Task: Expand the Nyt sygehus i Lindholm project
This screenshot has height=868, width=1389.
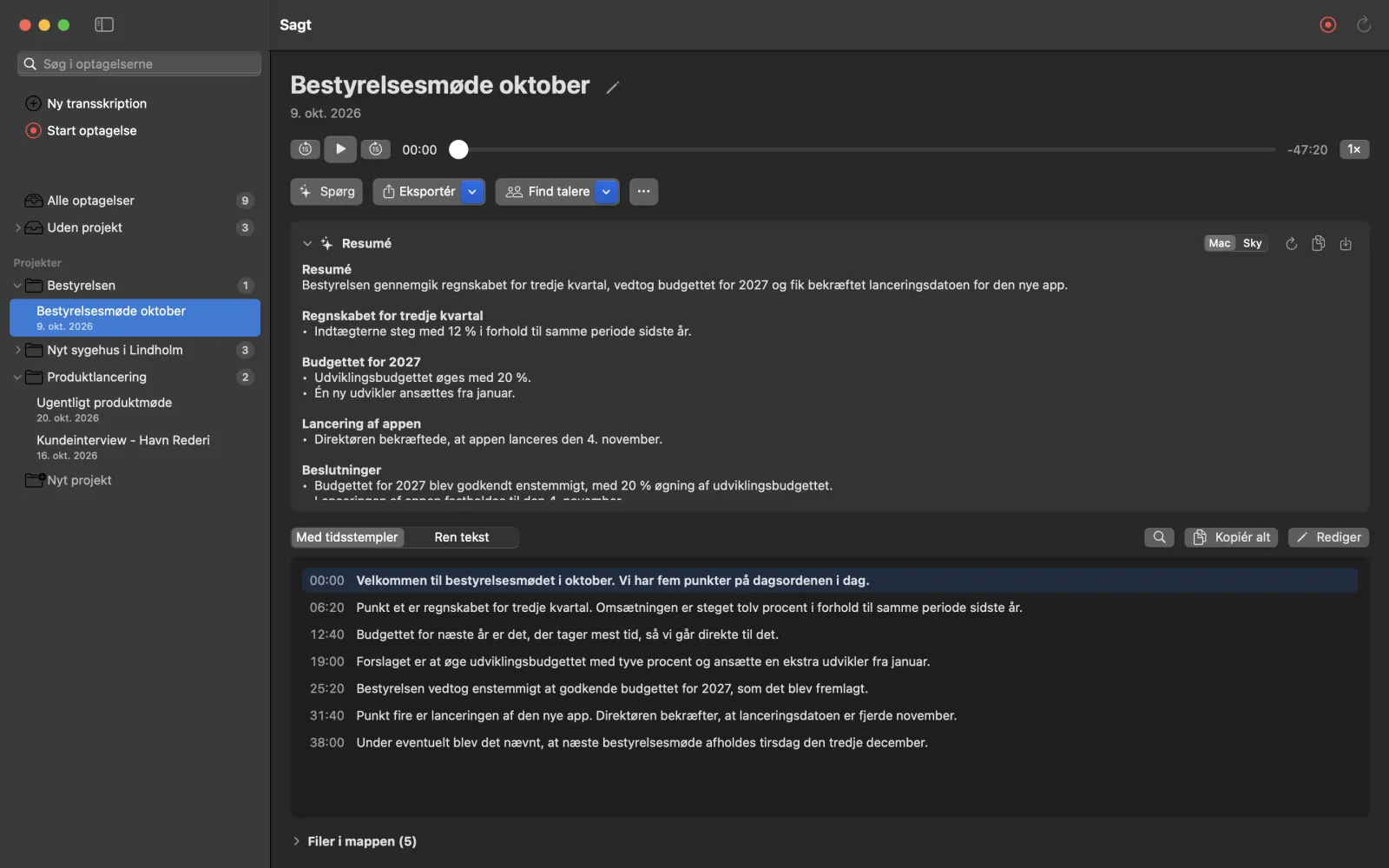Action: click(17, 350)
